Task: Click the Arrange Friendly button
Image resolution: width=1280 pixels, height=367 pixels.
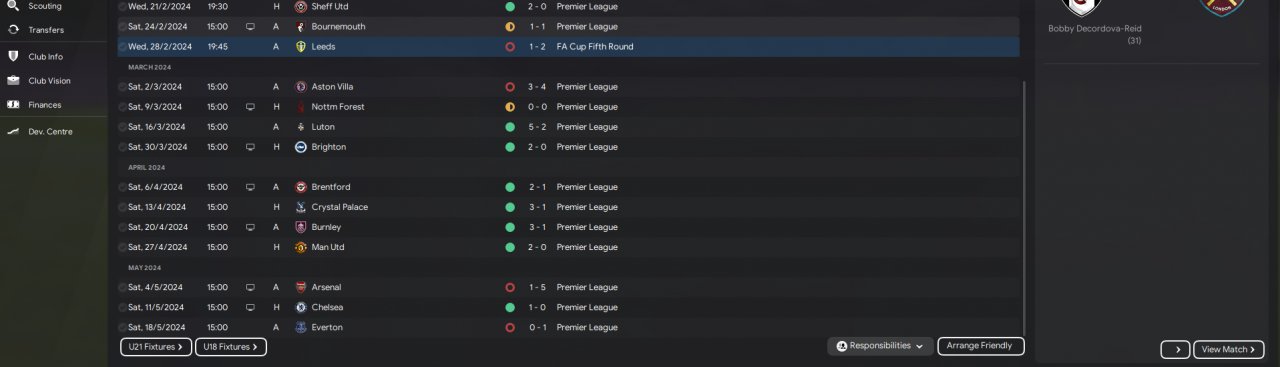Action: click(981, 346)
